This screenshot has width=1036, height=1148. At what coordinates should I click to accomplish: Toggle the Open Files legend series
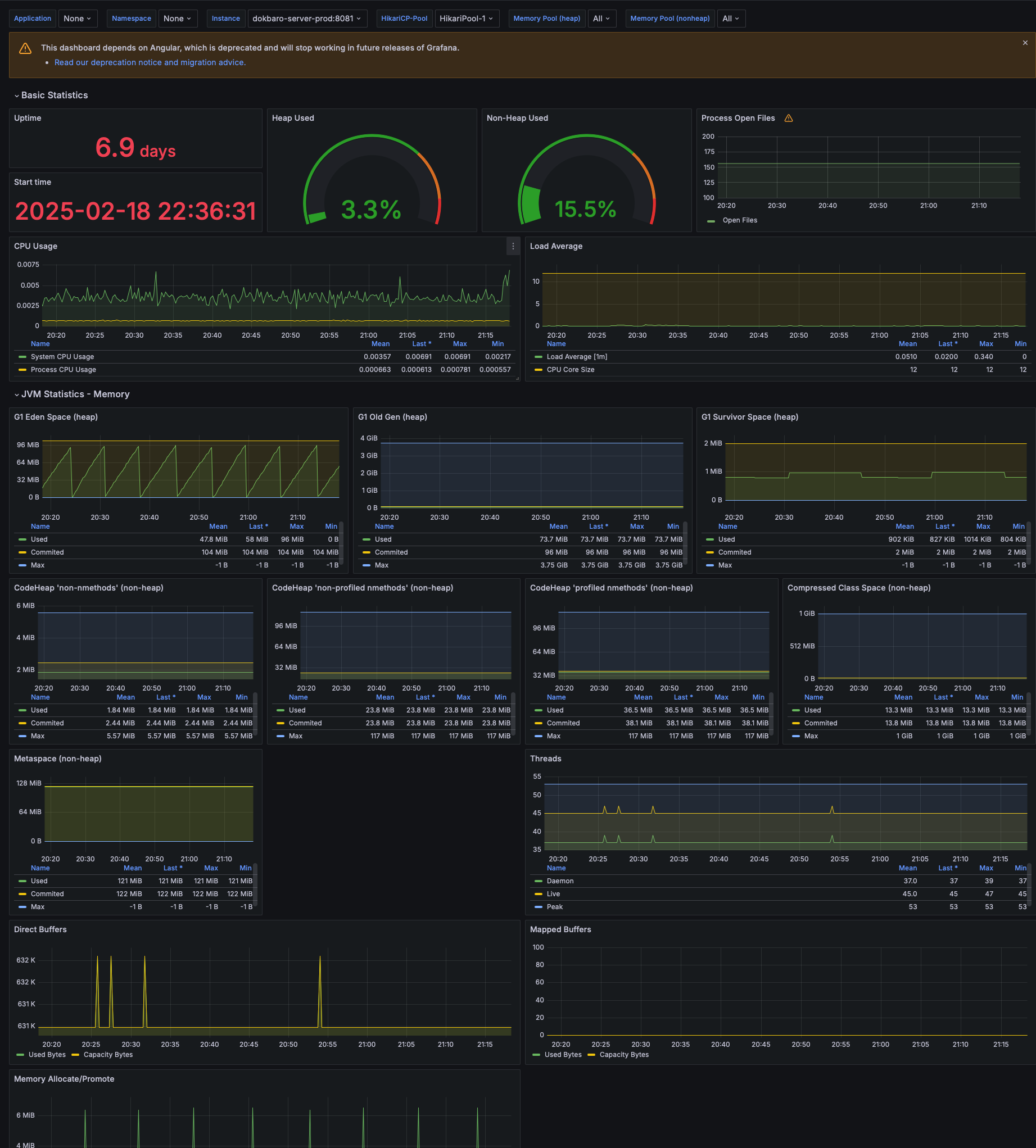(x=739, y=220)
